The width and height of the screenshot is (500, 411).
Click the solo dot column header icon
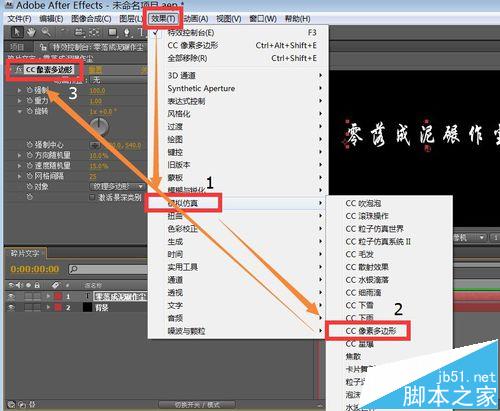tap(28, 285)
